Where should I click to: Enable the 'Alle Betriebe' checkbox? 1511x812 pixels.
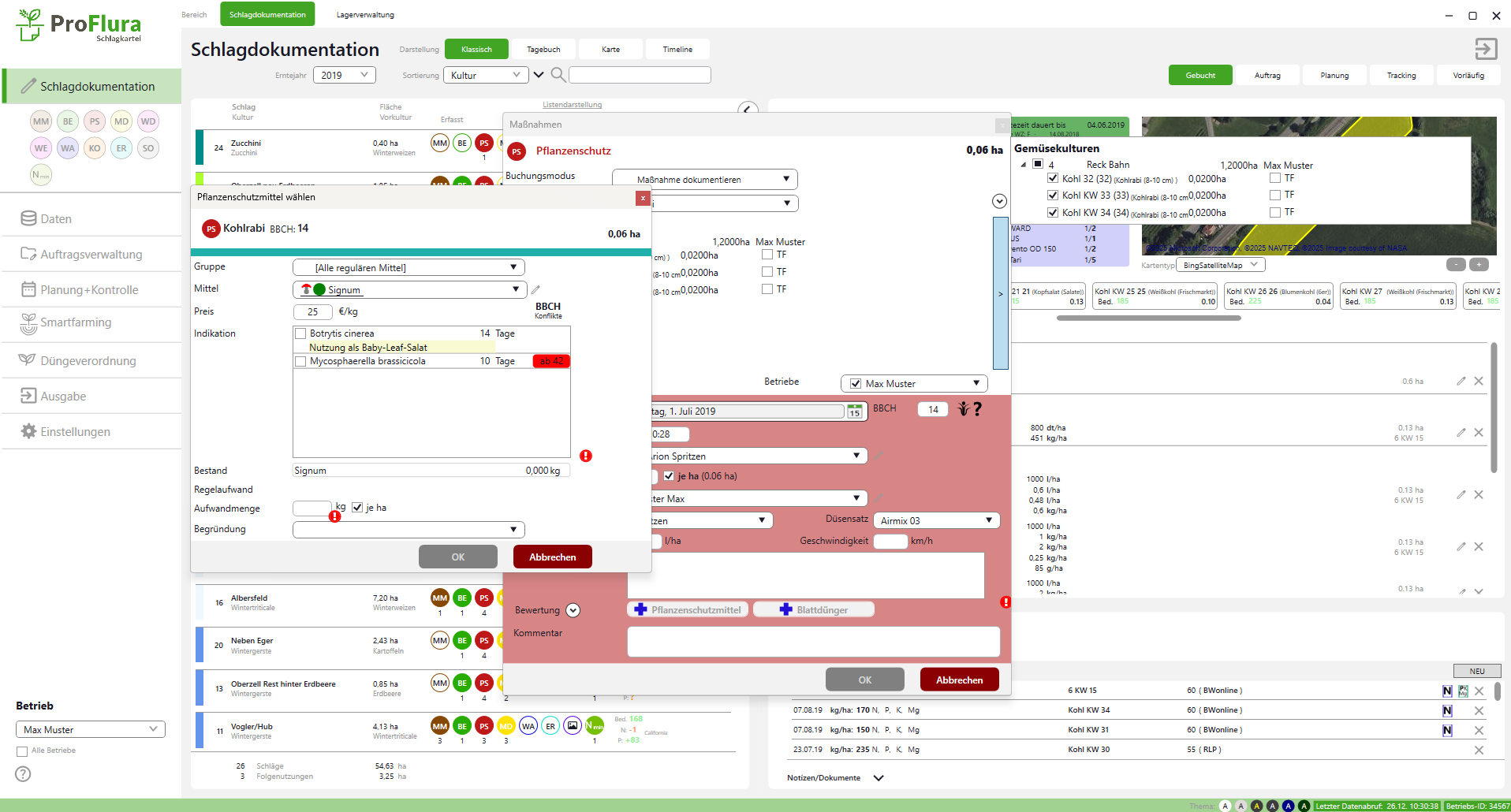coord(22,751)
